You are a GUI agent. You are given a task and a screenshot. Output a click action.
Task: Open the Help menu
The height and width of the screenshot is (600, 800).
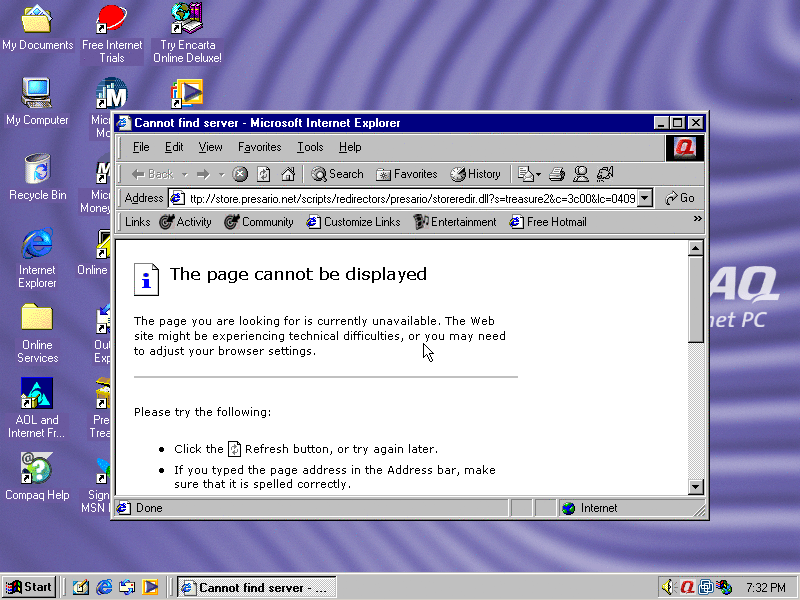[x=350, y=147]
